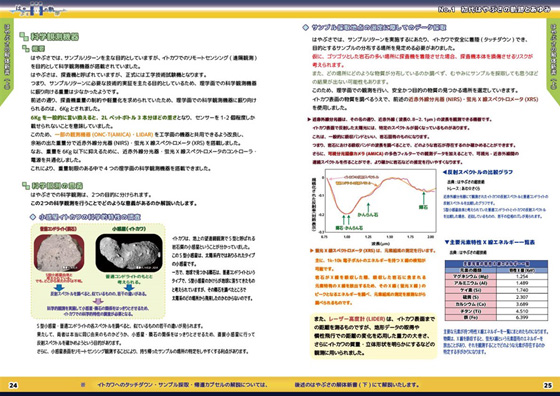Screen dimensions: 560x396
Task: Click the diamond bullet before 小惑星イトカワの科学的特性の調査
Action: click(33, 217)
